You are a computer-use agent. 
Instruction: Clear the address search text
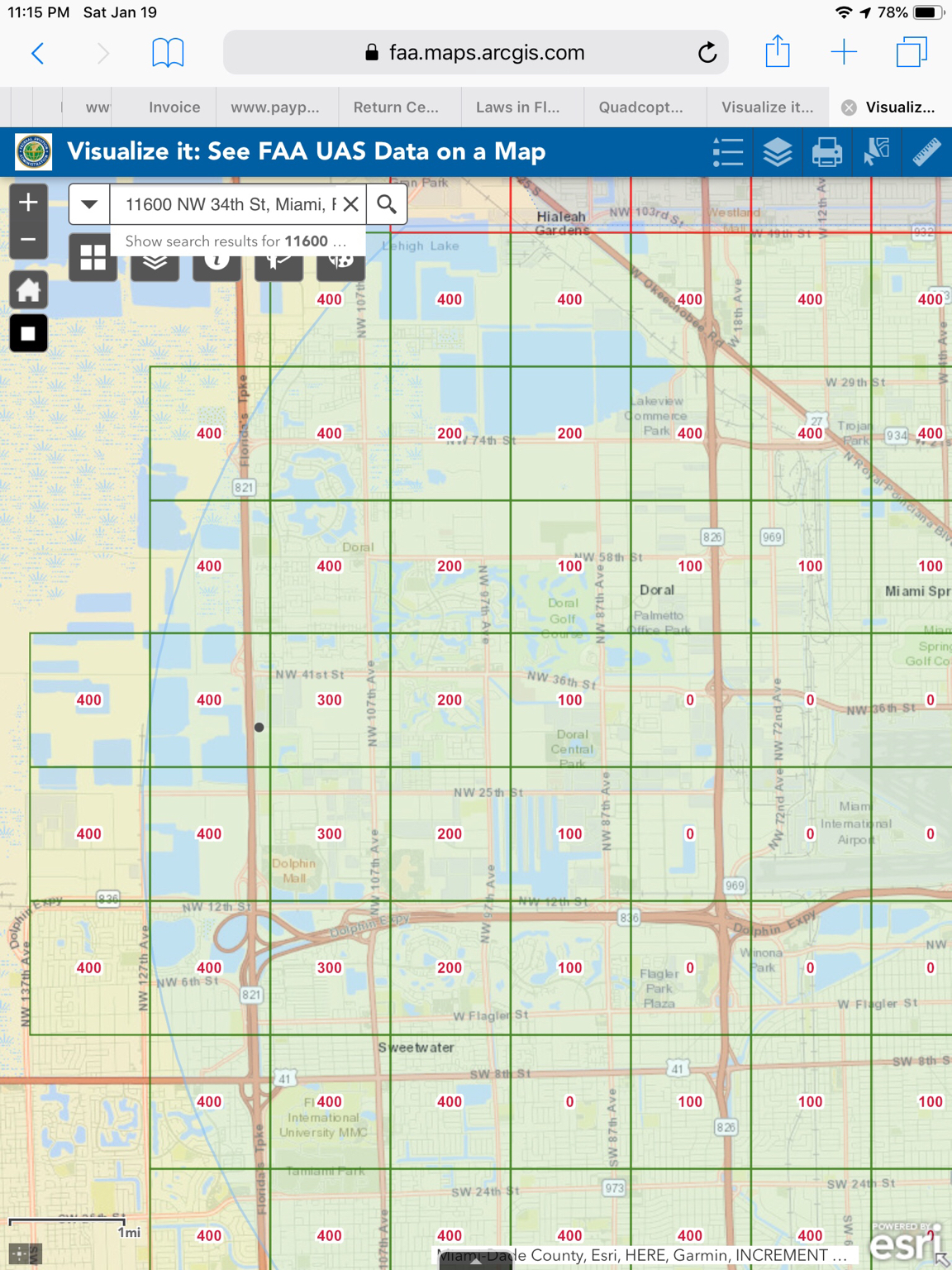pyautogui.click(x=351, y=204)
